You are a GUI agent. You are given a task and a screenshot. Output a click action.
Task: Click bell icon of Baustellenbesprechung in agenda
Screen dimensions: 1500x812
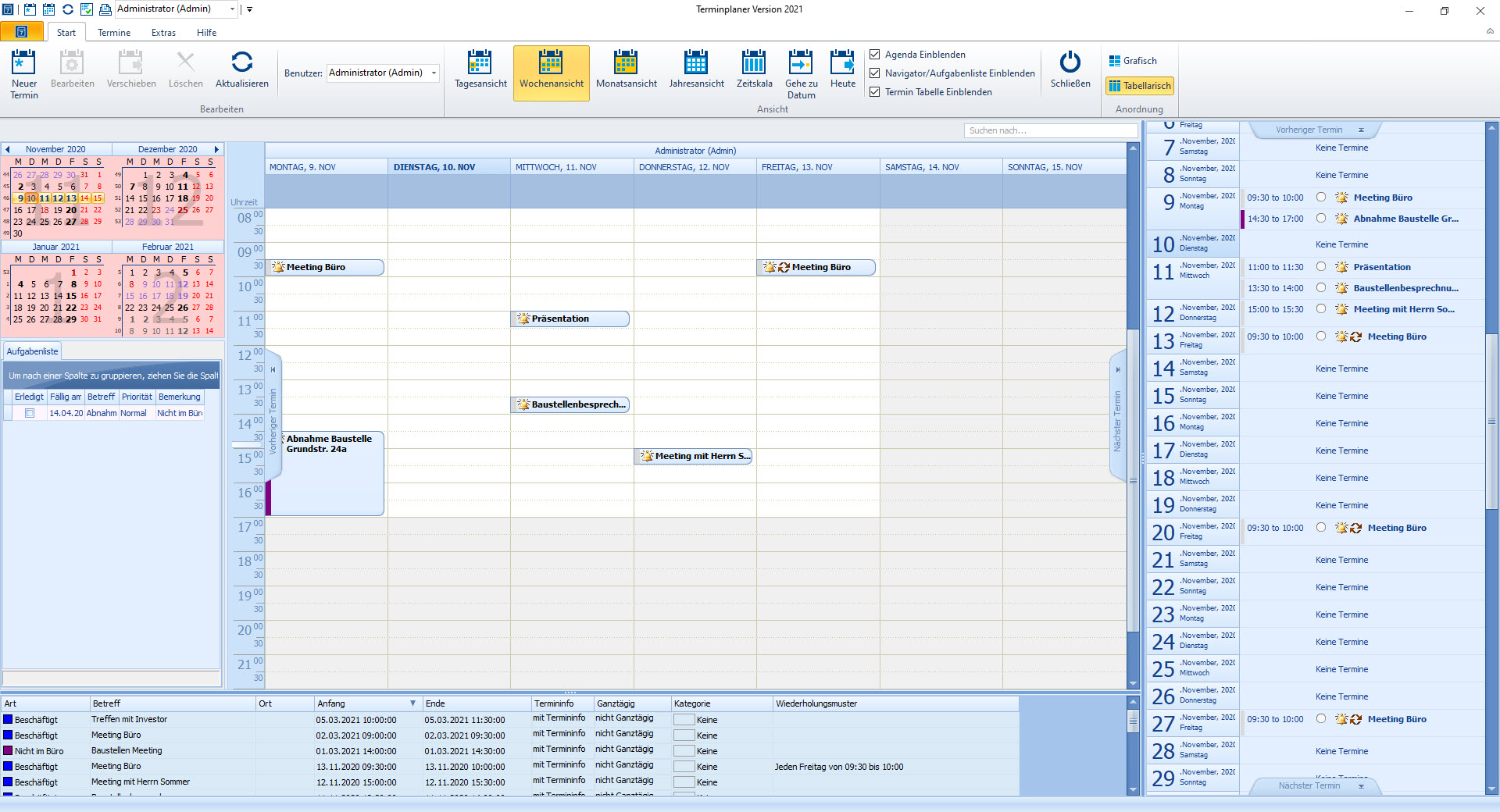[x=1341, y=288]
